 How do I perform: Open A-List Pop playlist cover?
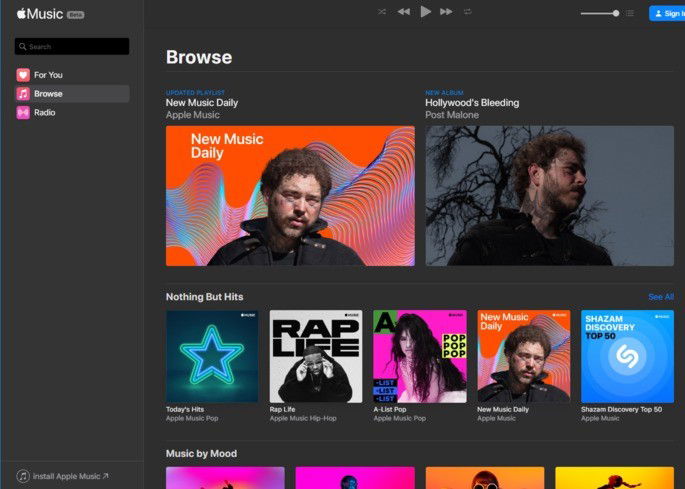420,357
